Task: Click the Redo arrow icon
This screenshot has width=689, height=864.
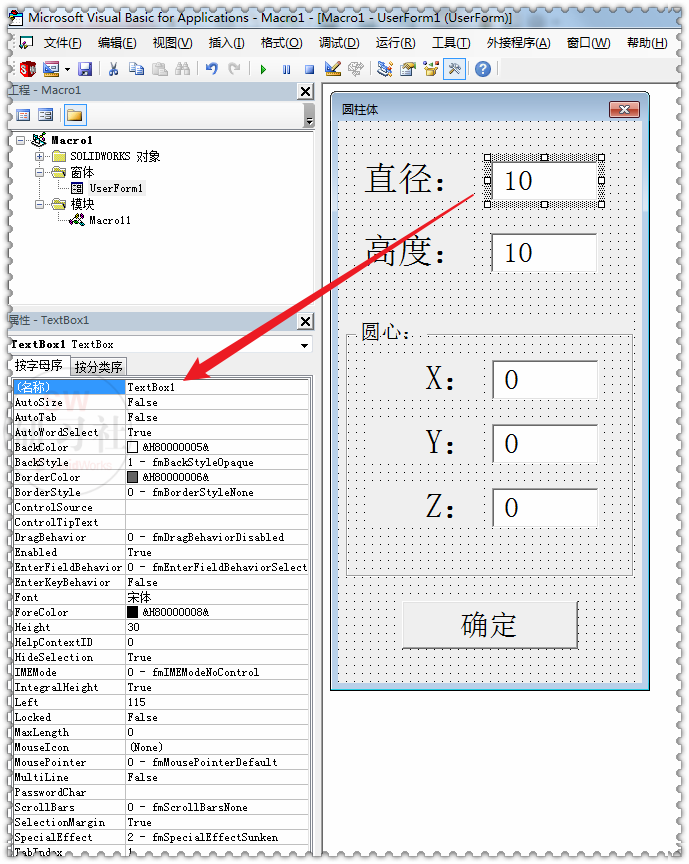Action: 235,69
